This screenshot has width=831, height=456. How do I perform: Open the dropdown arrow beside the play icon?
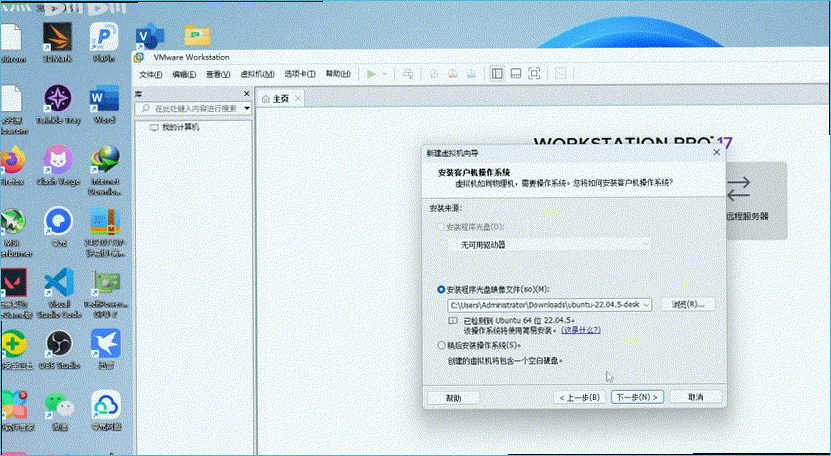[x=385, y=74]
